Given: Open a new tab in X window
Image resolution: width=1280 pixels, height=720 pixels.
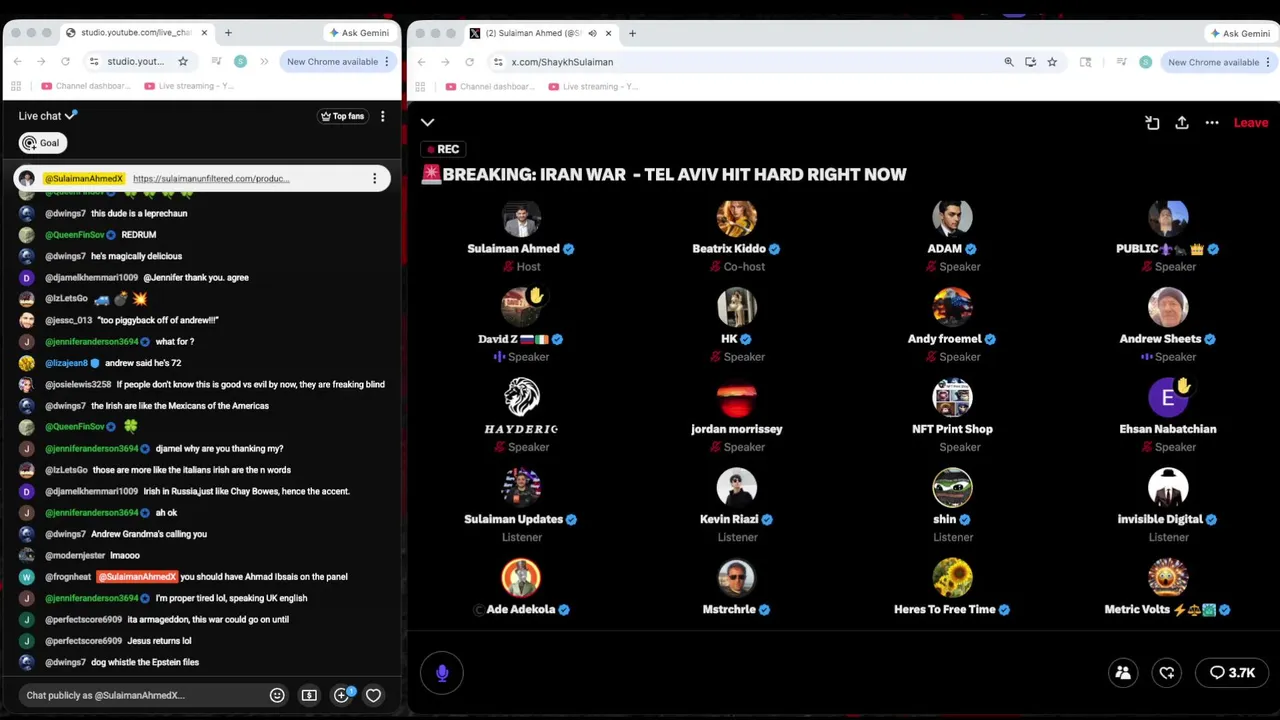Looking at the screenshot, I should [x=632, y=33].
